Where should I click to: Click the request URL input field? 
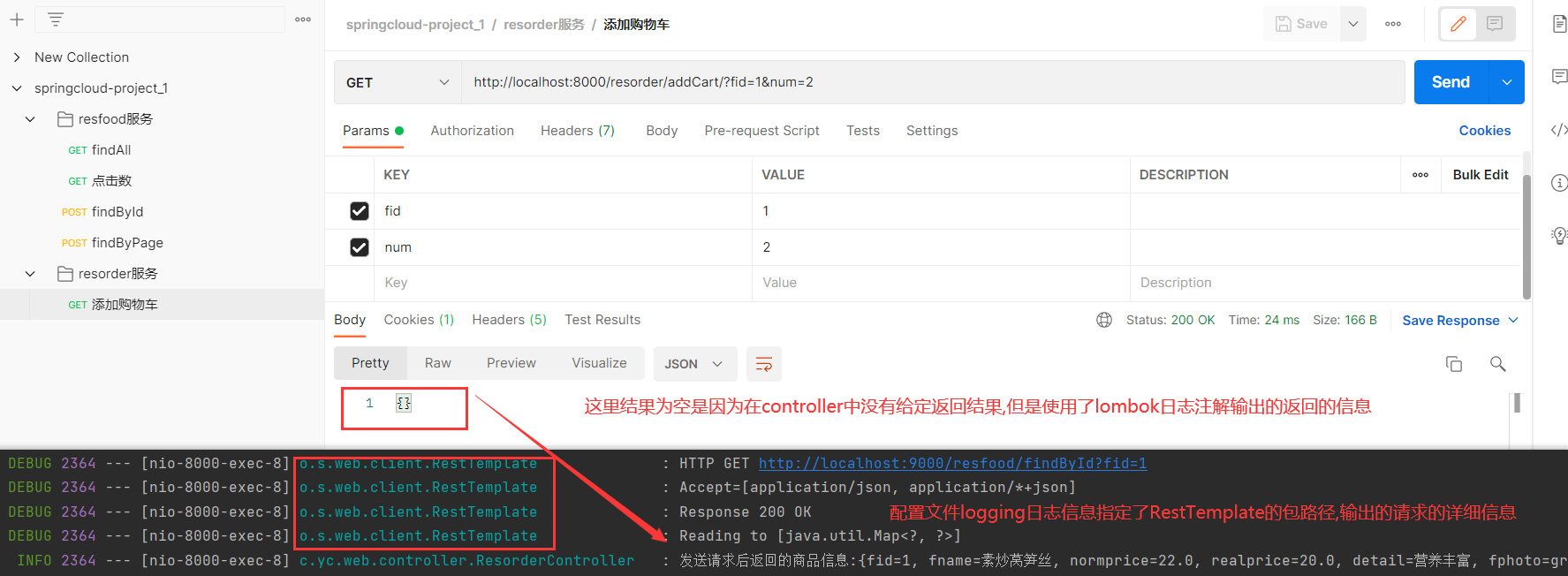tap(928, 82)
